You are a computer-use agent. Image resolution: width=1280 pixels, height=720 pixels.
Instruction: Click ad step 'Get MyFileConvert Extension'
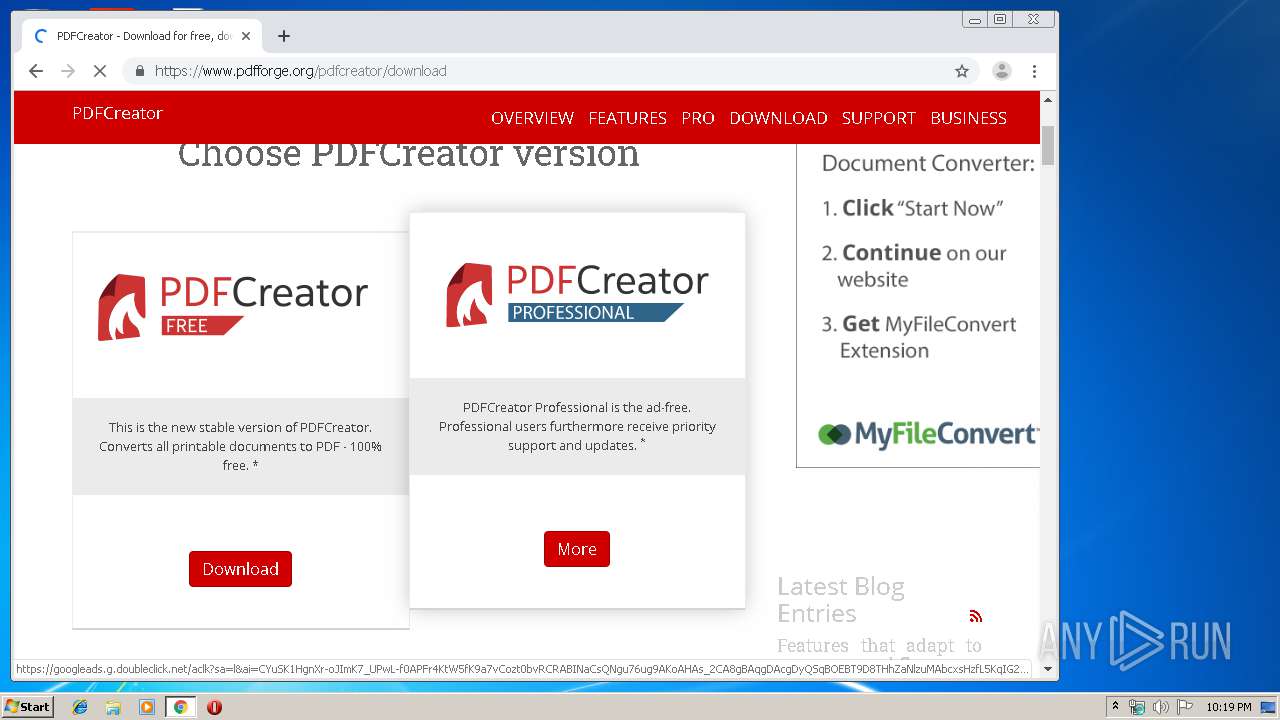pyautogui.click(x=919, y=337)
